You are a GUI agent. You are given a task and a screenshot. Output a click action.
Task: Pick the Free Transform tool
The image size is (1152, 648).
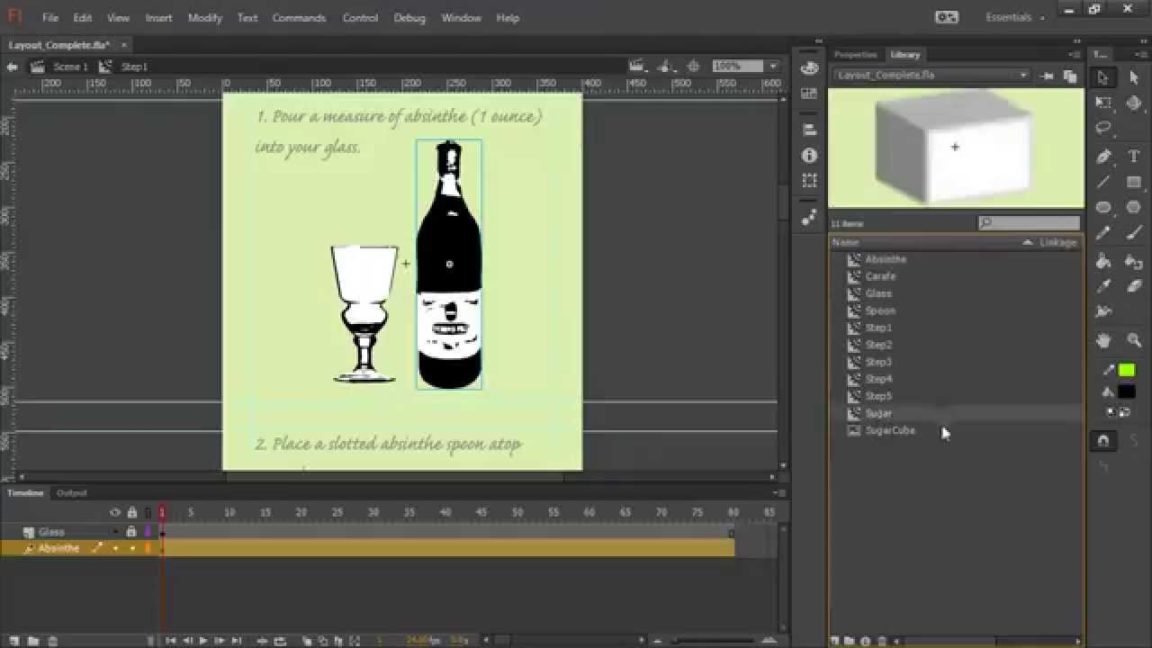(1105, 102)
